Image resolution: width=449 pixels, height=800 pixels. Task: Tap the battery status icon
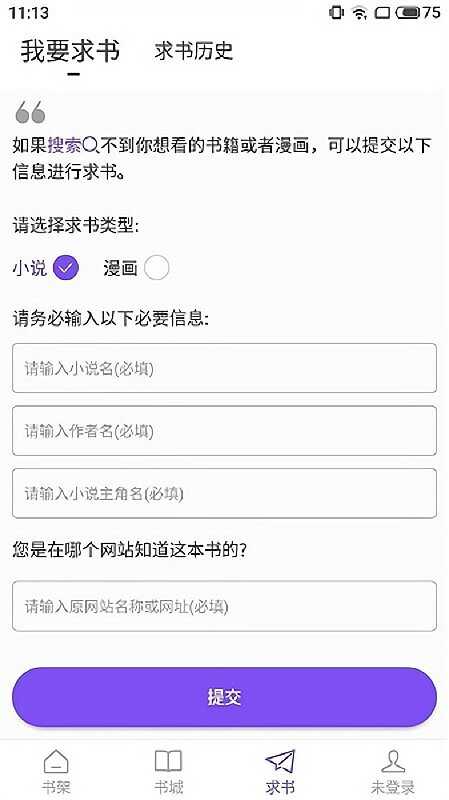(409, 13)
